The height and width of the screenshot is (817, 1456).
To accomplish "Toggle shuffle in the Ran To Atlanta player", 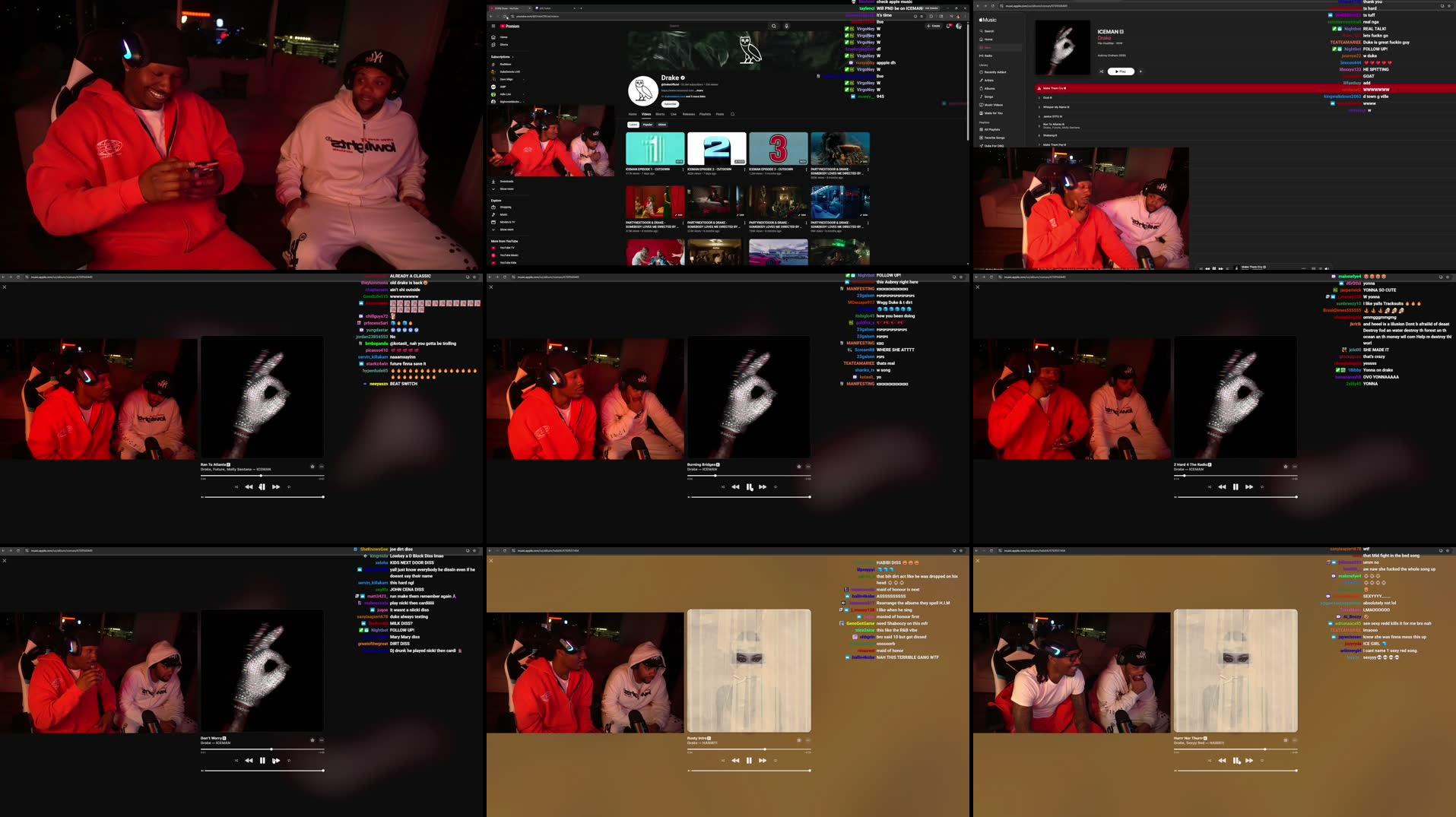I will (236, 487).
